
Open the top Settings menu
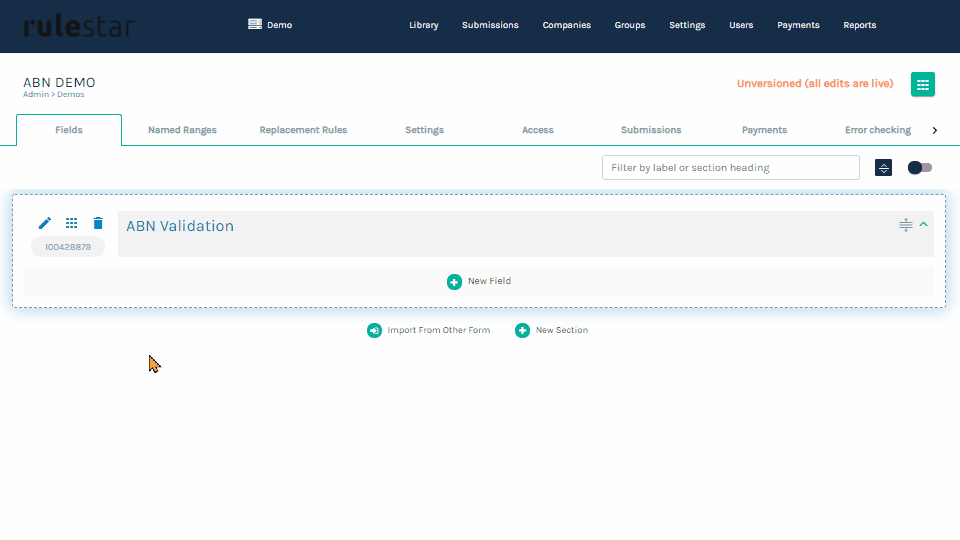click(687, 25)
